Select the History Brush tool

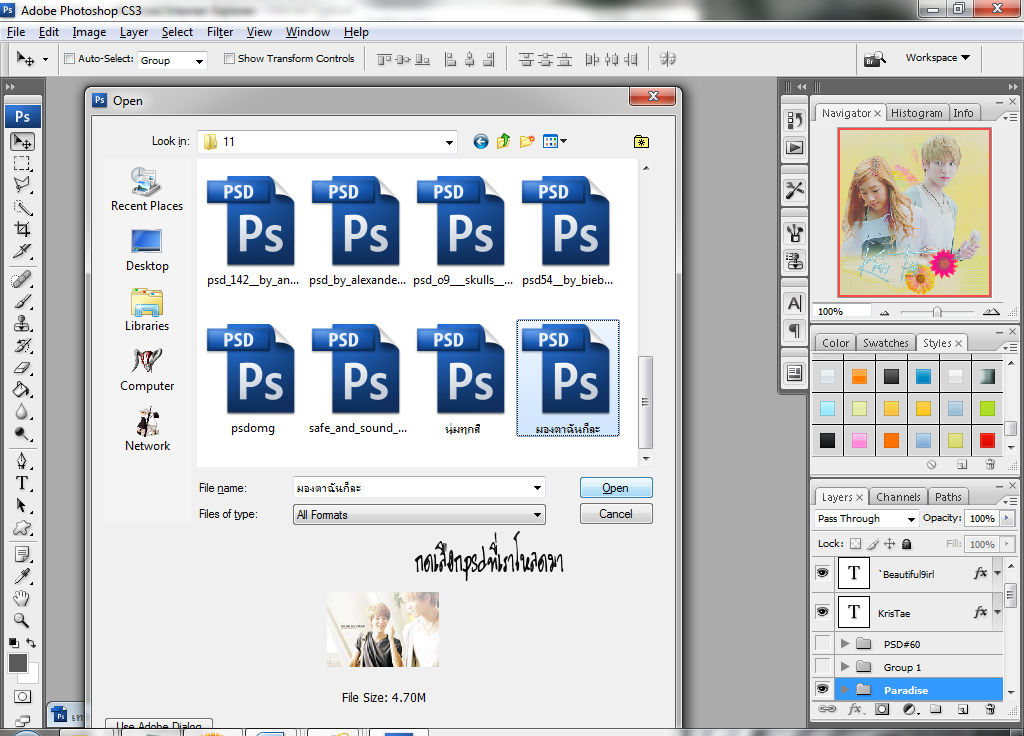point(22,346)
